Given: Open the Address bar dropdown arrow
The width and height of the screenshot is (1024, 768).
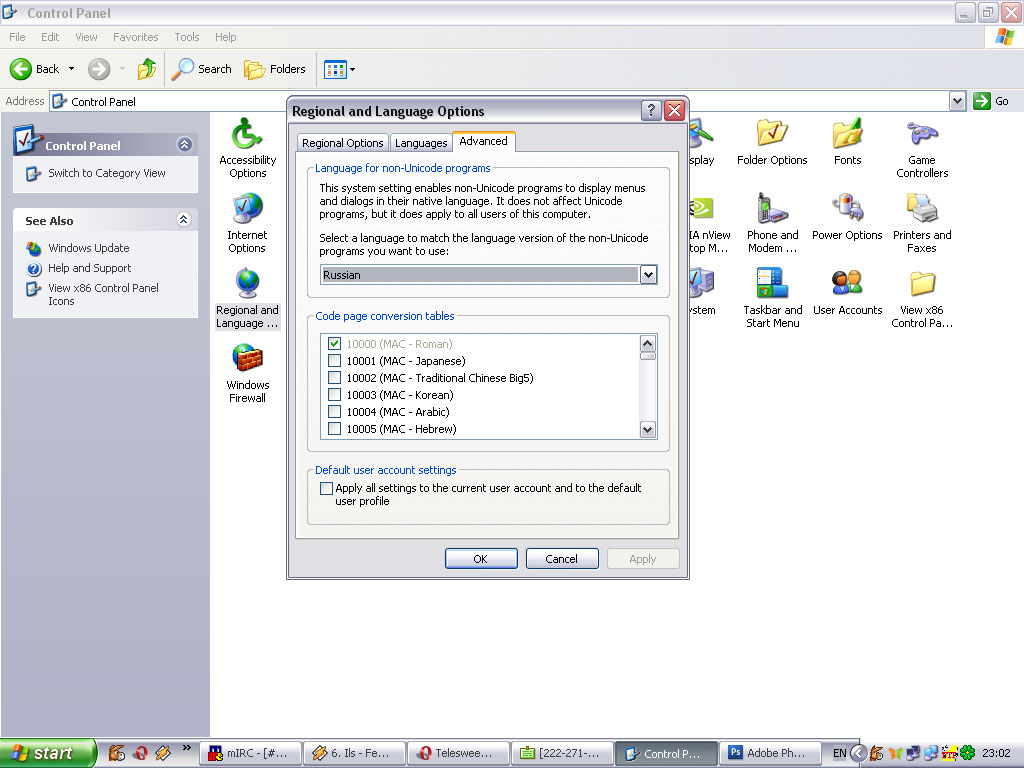Looking at the screenshot, I should click(x=957, y=101).
